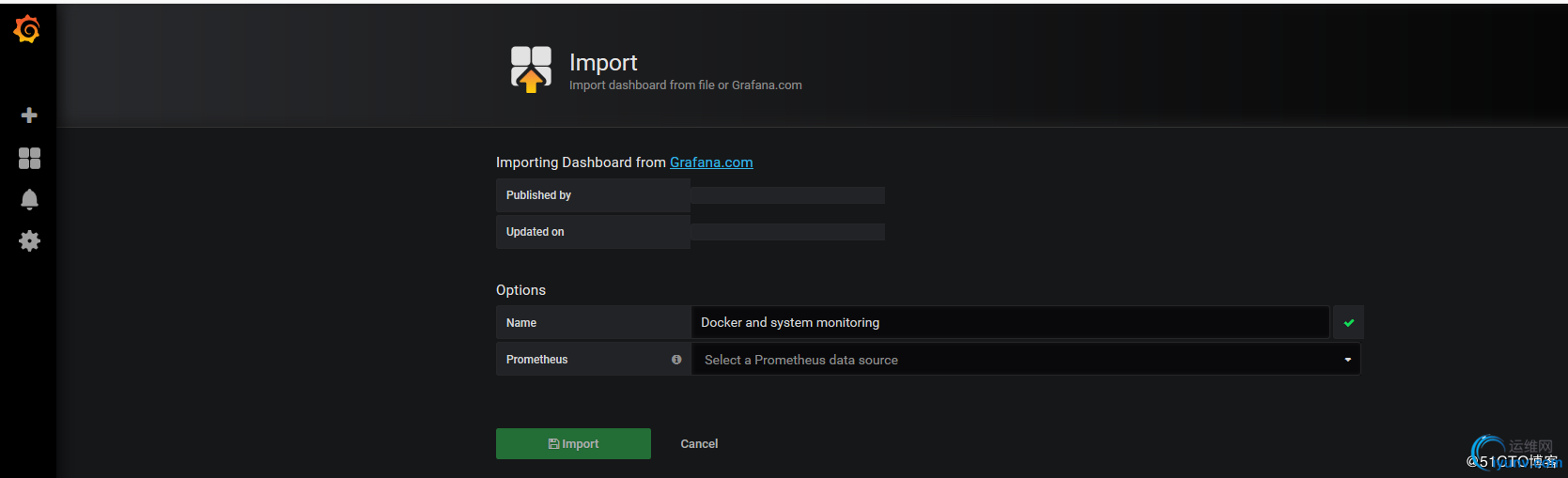Click the green Import button

point(573,443)
